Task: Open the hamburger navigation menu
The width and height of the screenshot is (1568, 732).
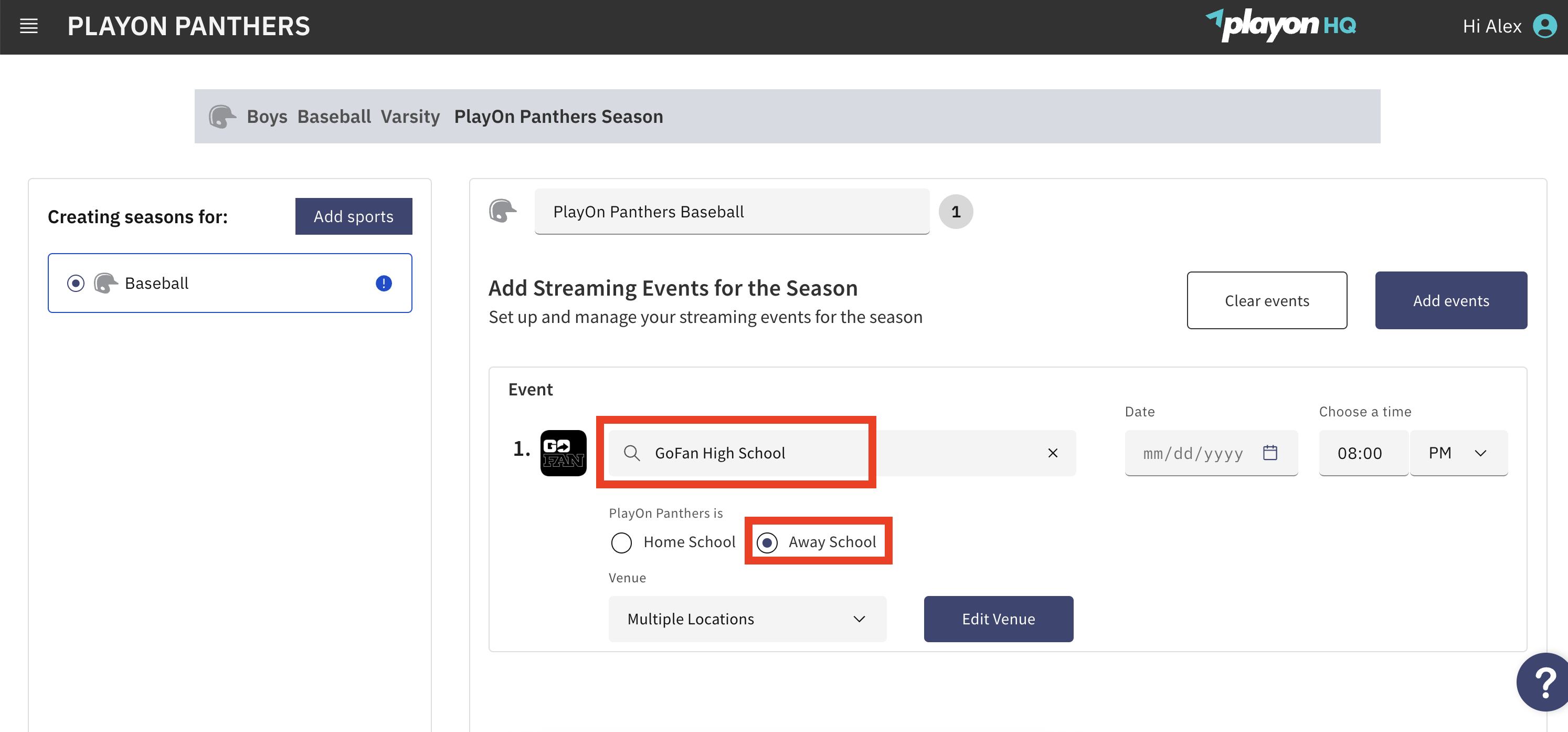Action: point(29,26)
